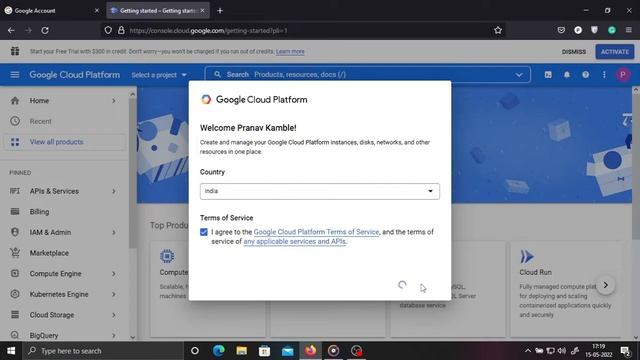
Task: Click the gift icon in trial banner
Action: (15, 51)
